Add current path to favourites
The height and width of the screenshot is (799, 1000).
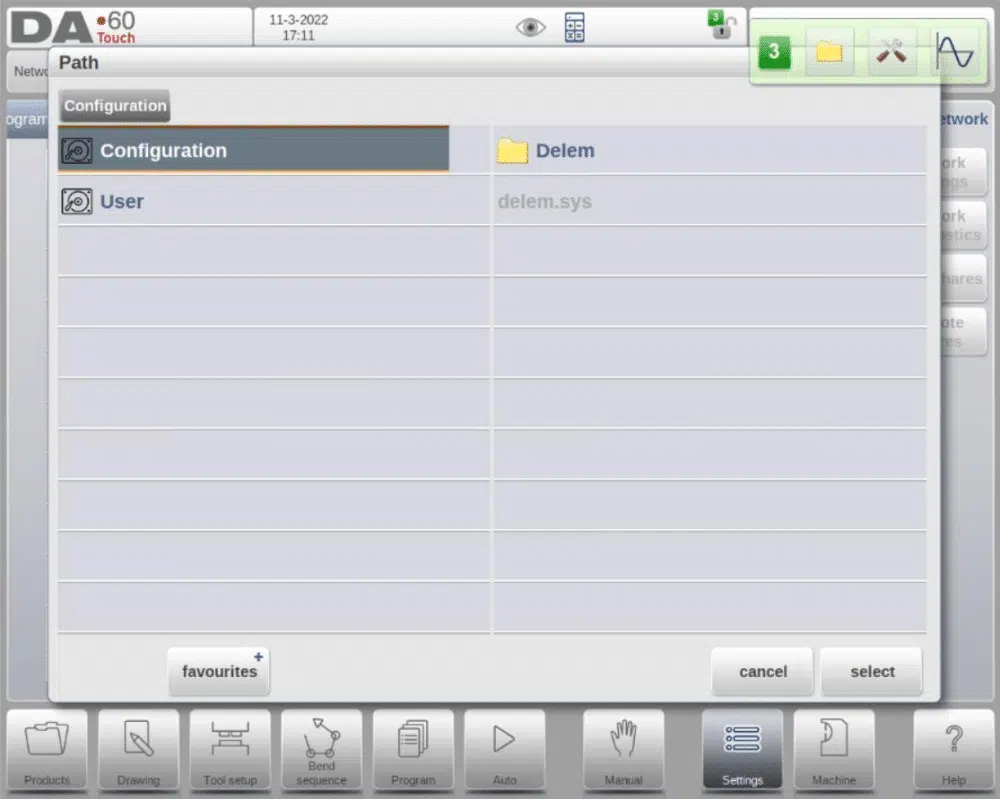click(219, 671)
